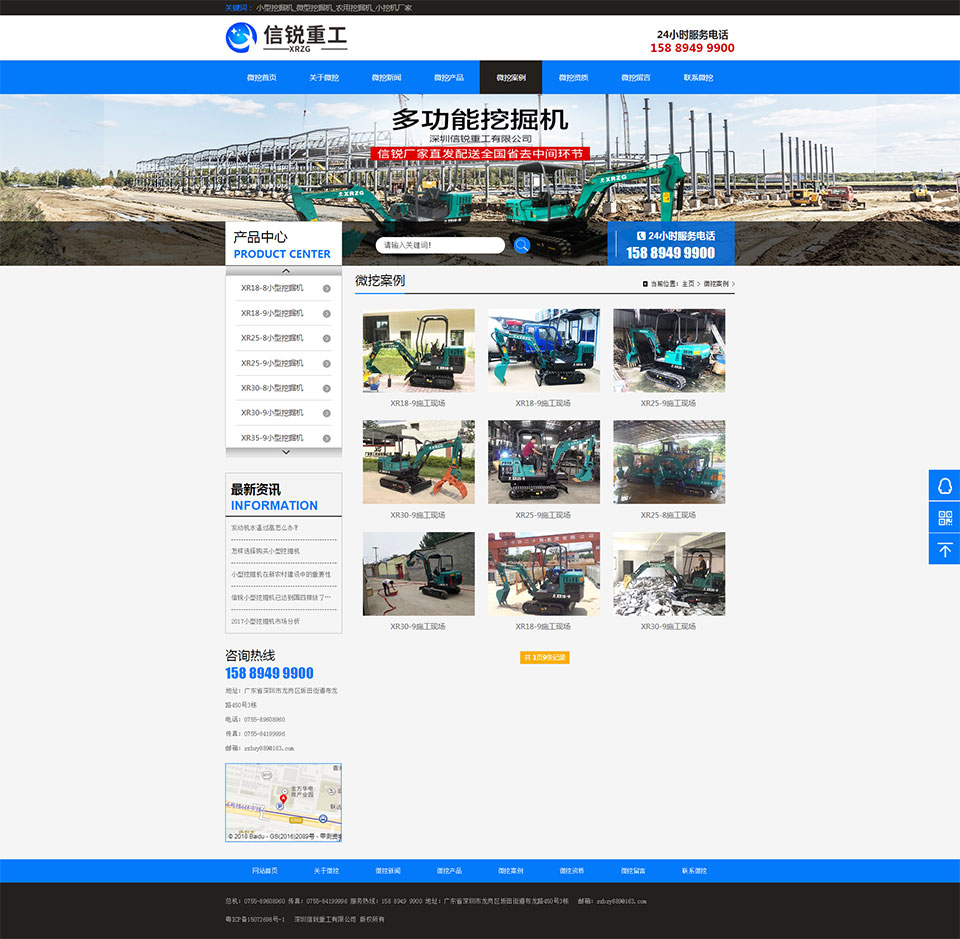Click the 信锐重工 XRZG logo
The width and height of the screenshot is (960, 939).
click(x=286, y=38)
